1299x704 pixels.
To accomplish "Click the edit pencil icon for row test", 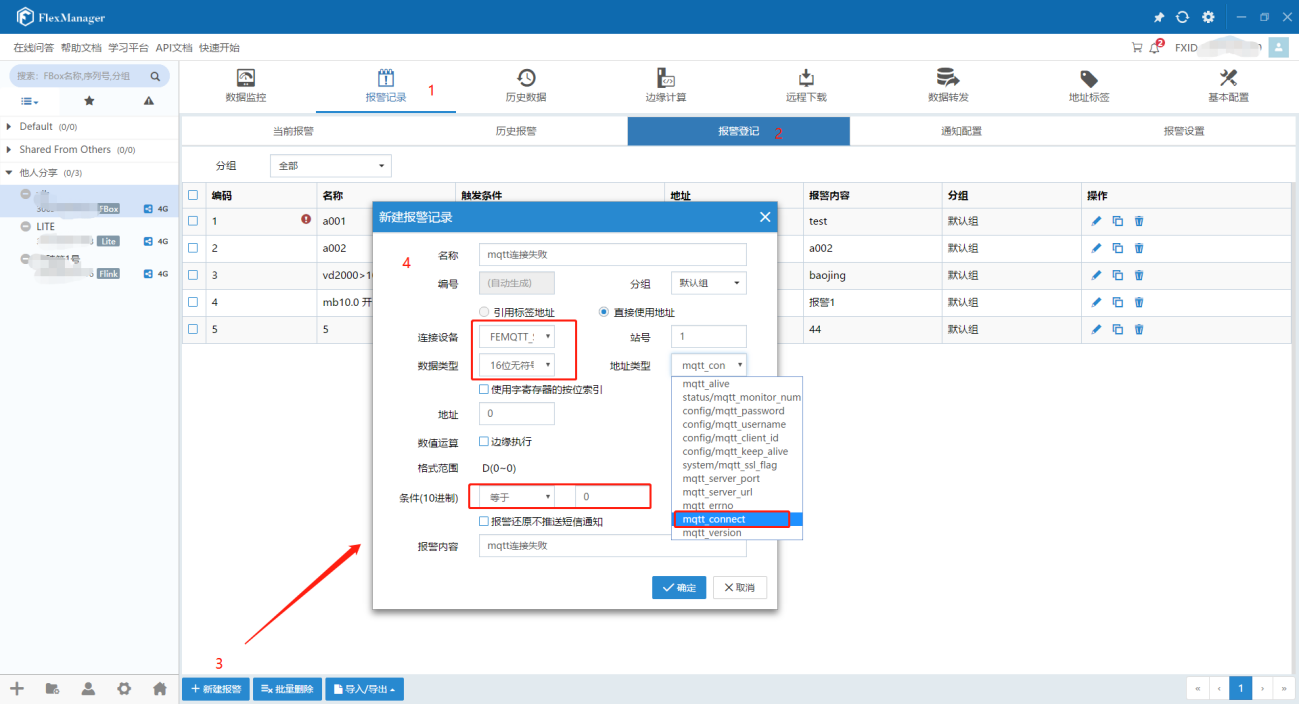I will click(x=1096, y=221).
